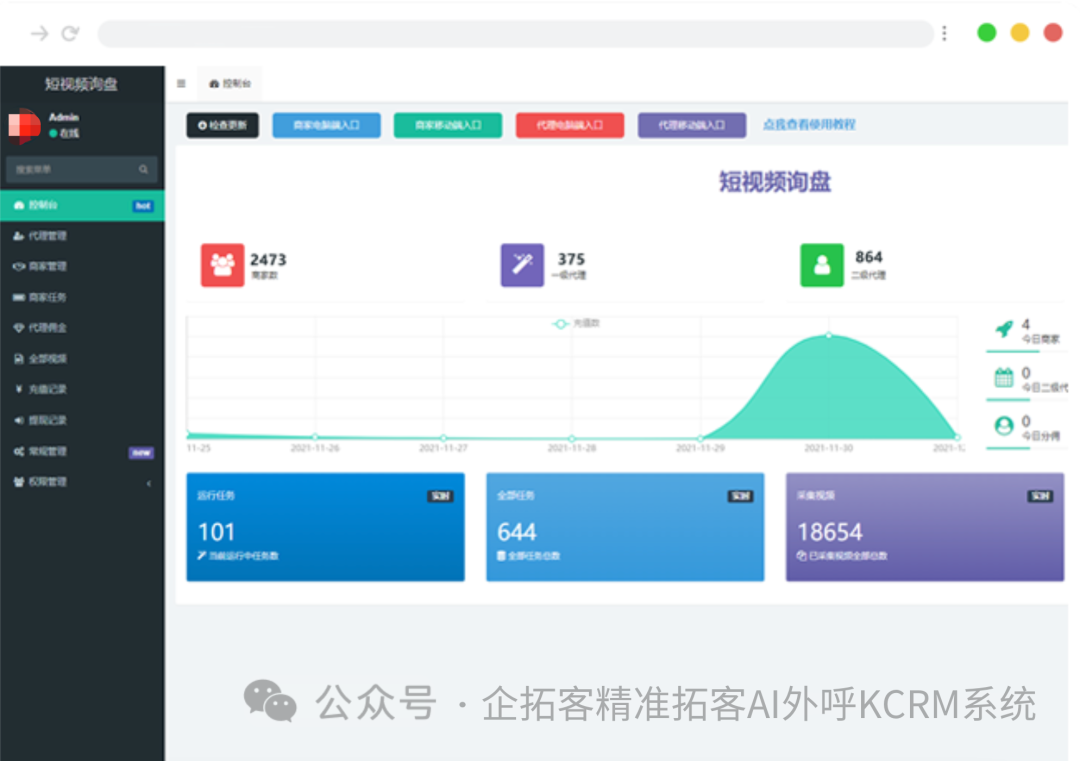This screenshot has width=1080, height=761.
Task: Click the 短视频询盘 sidebar logo title
Action: click(x=81, y=84)
